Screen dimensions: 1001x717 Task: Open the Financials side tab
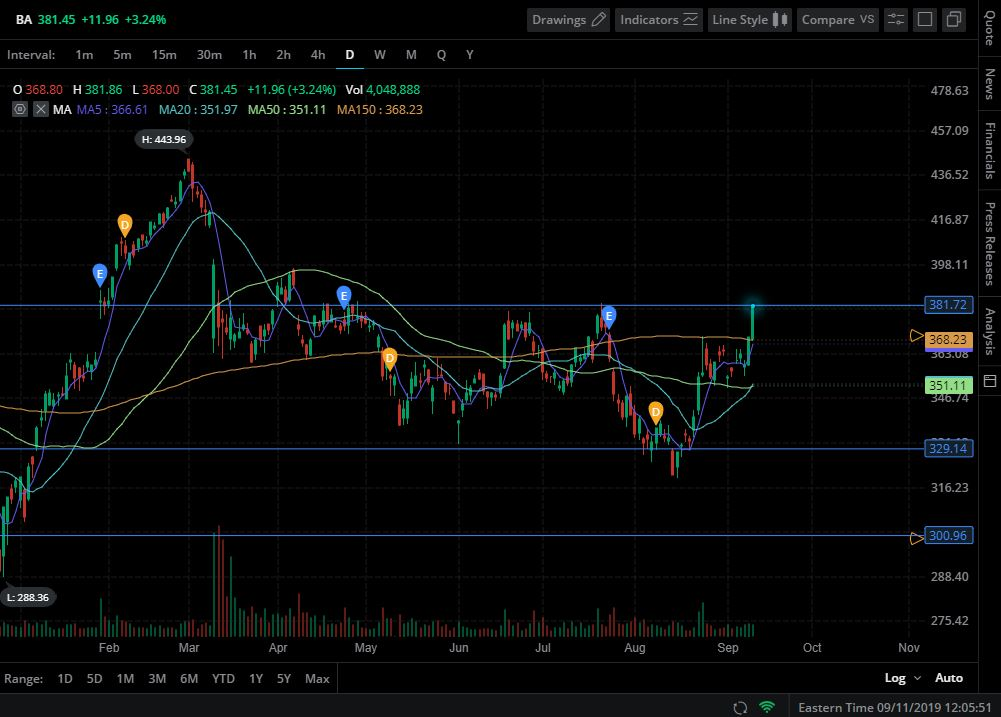(x=990, y=151)
